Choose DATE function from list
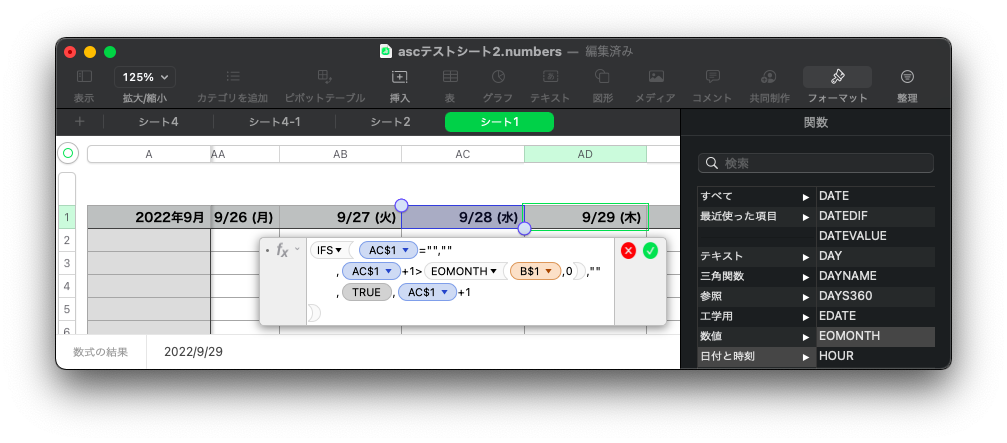 click(x=875, y=196)
